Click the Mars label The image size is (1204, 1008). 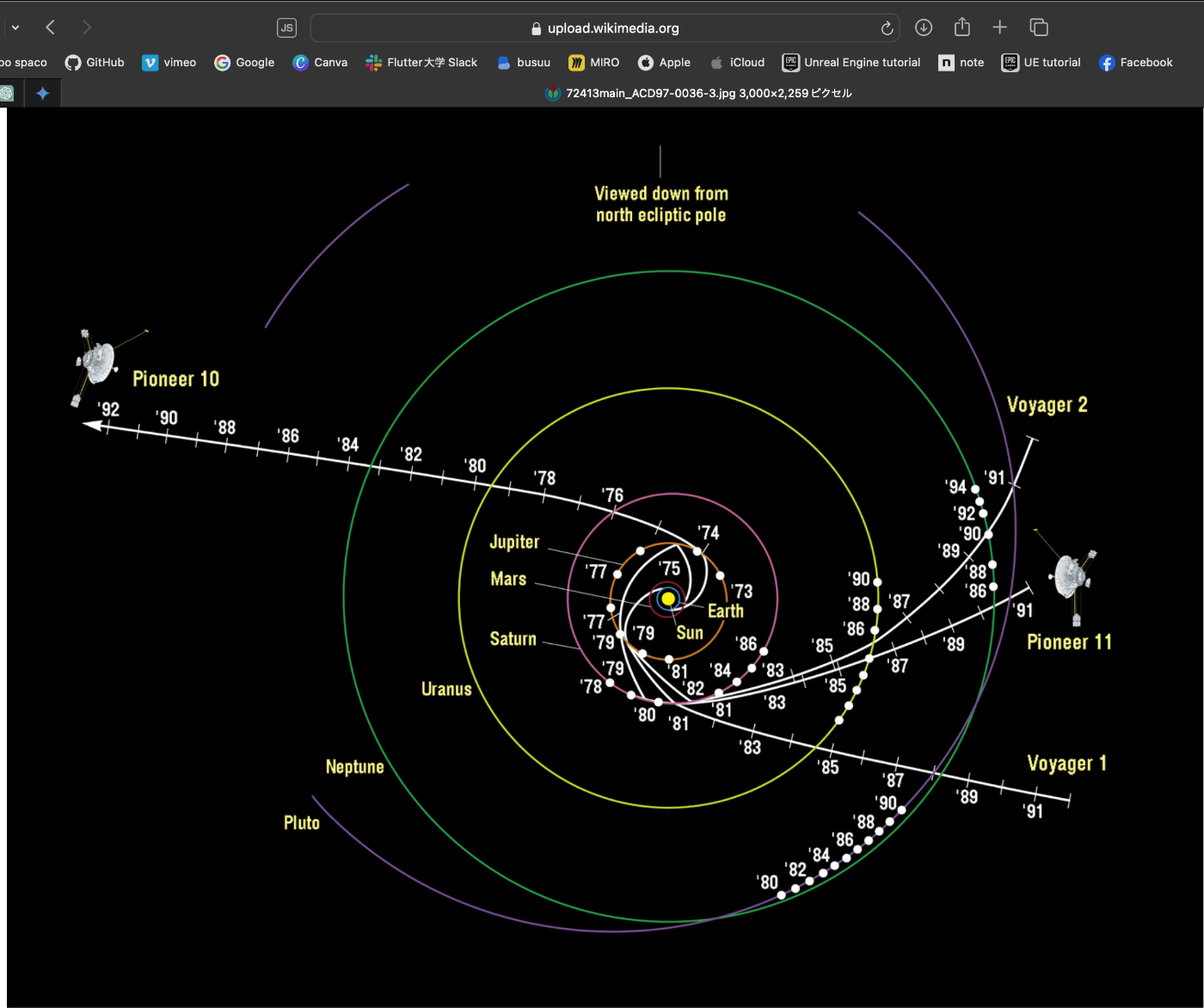[508, 579]
